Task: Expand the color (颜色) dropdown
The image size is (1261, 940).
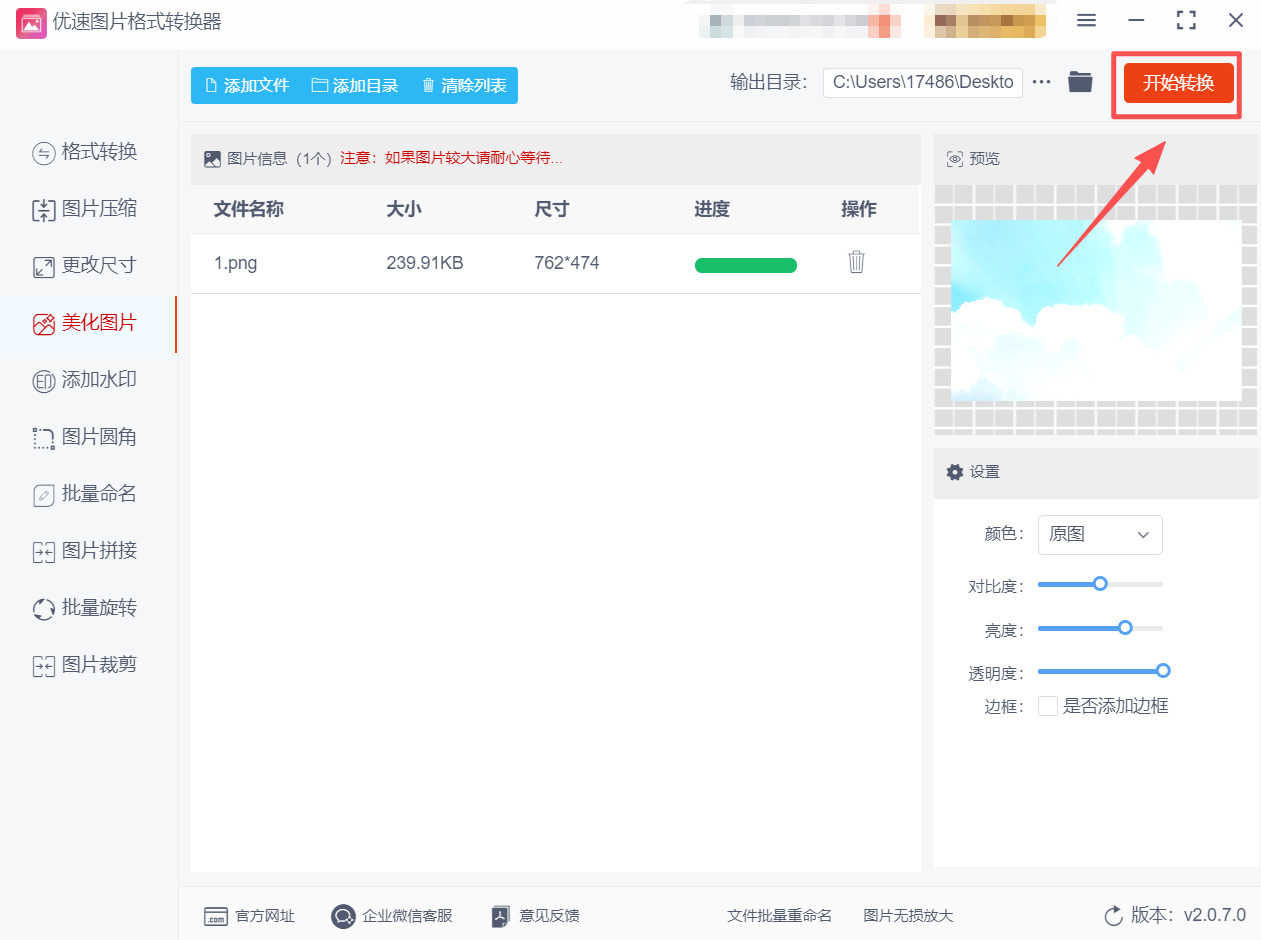Action: click(1100, 535)
